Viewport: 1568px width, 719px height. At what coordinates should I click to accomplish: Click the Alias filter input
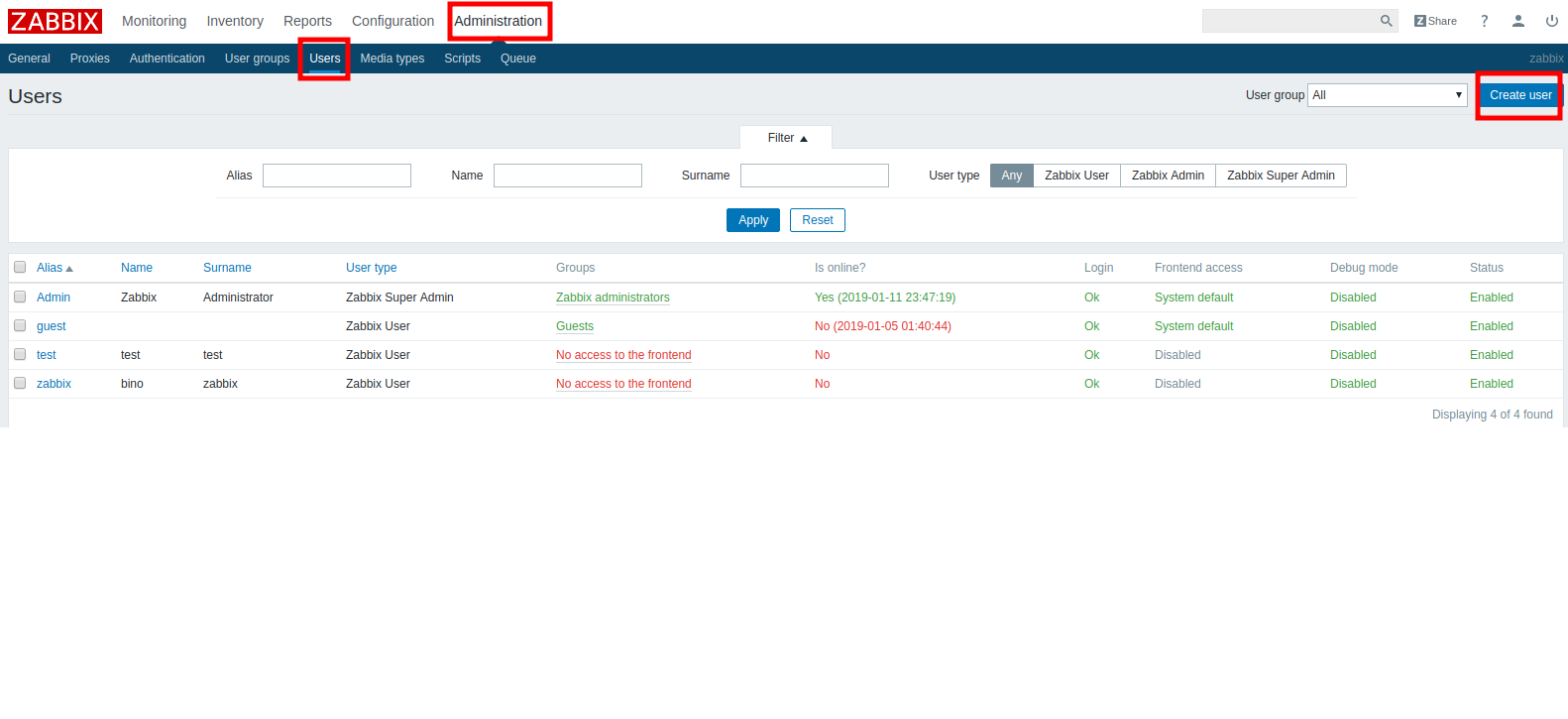pos(337,176)
